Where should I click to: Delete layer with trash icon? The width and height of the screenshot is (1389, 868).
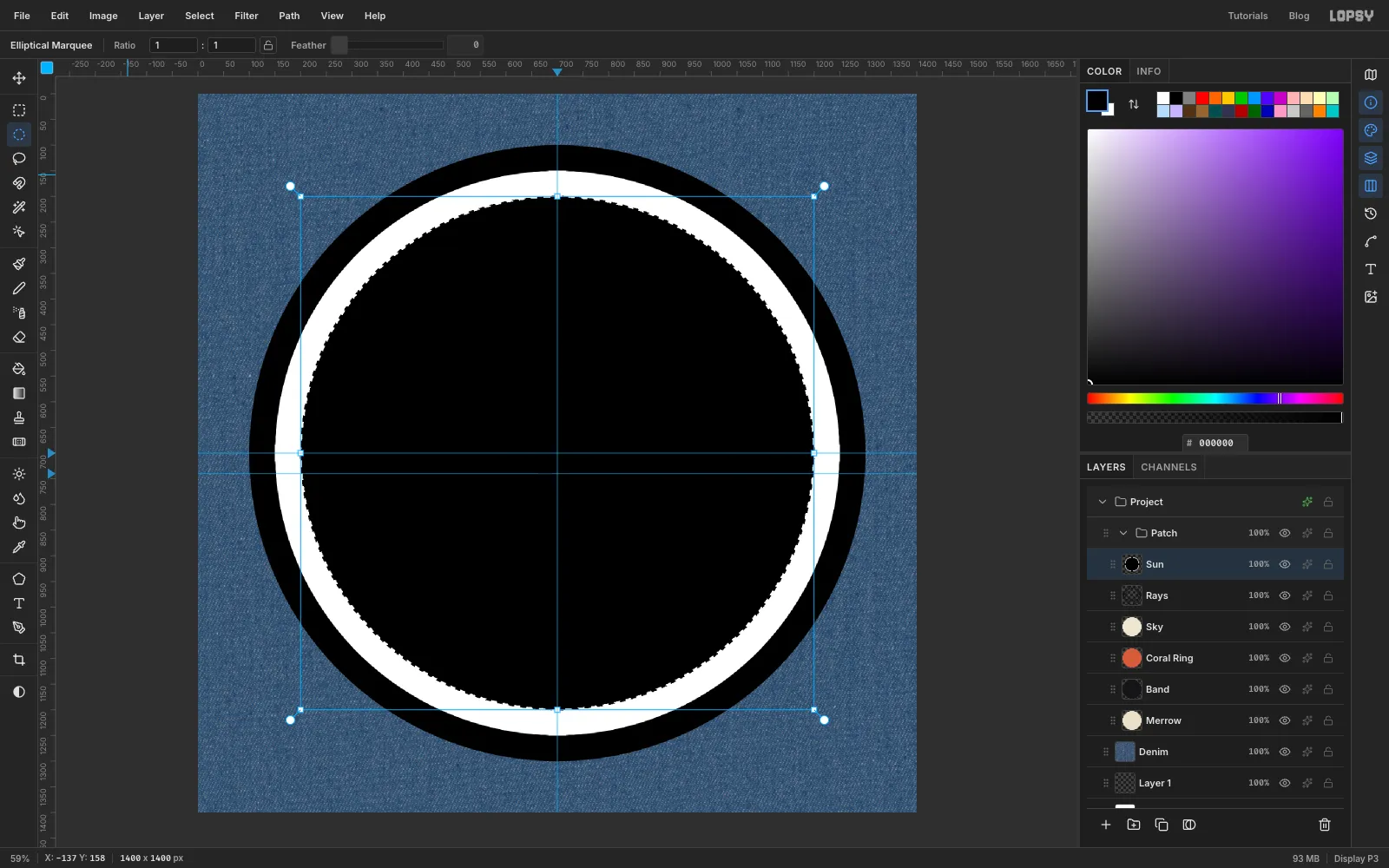(1325, 825)
